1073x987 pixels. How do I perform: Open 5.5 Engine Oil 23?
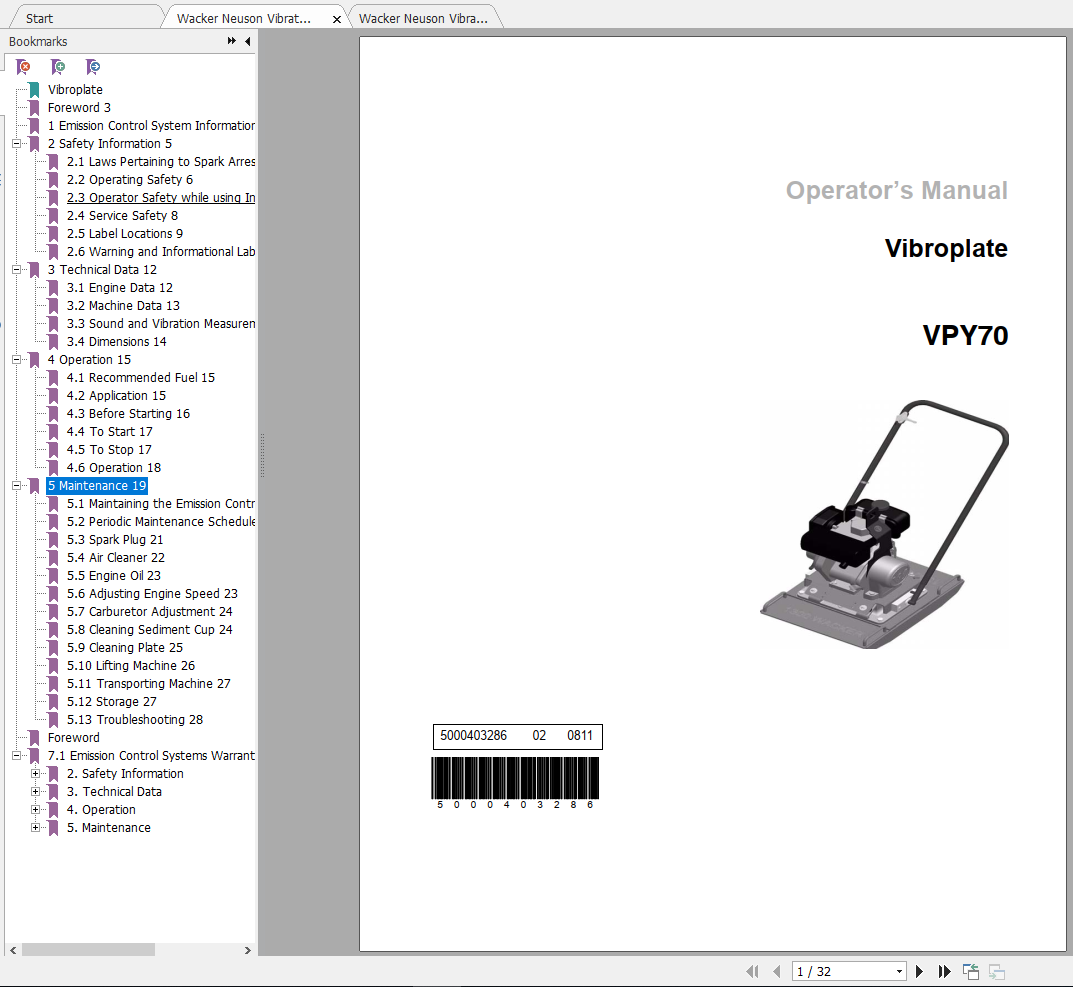(x=114, y=576)
